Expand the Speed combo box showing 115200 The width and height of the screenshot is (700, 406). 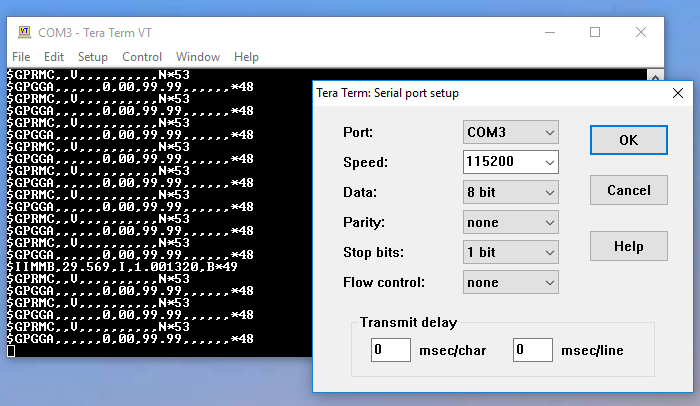click(x=511, y=162)
